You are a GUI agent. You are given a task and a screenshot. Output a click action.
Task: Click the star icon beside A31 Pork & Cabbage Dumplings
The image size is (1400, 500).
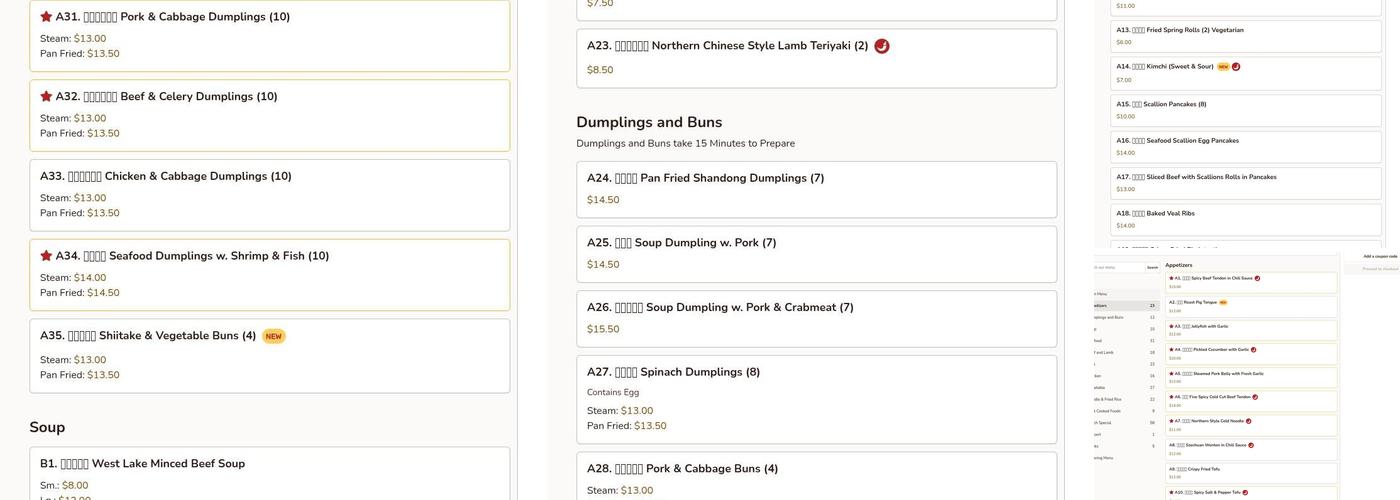coord(46,17)
